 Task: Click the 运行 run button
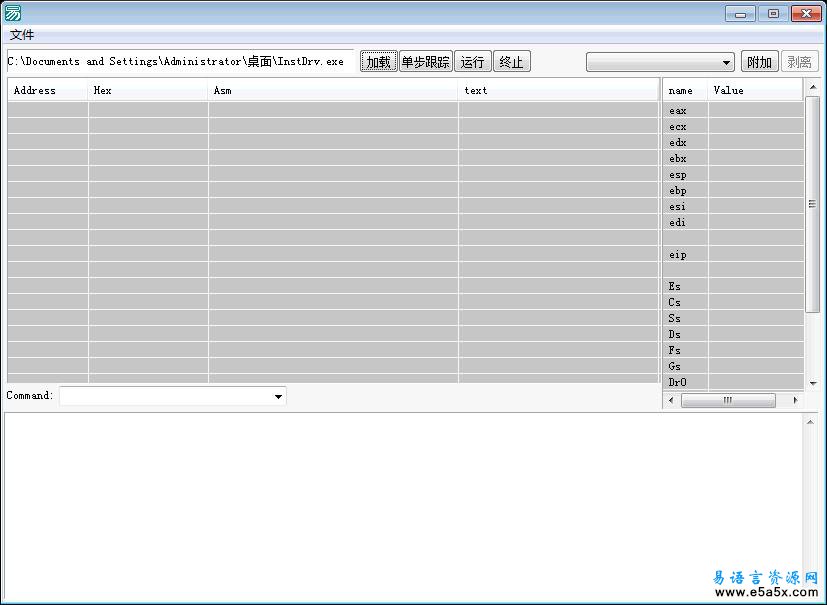point(472,62)
